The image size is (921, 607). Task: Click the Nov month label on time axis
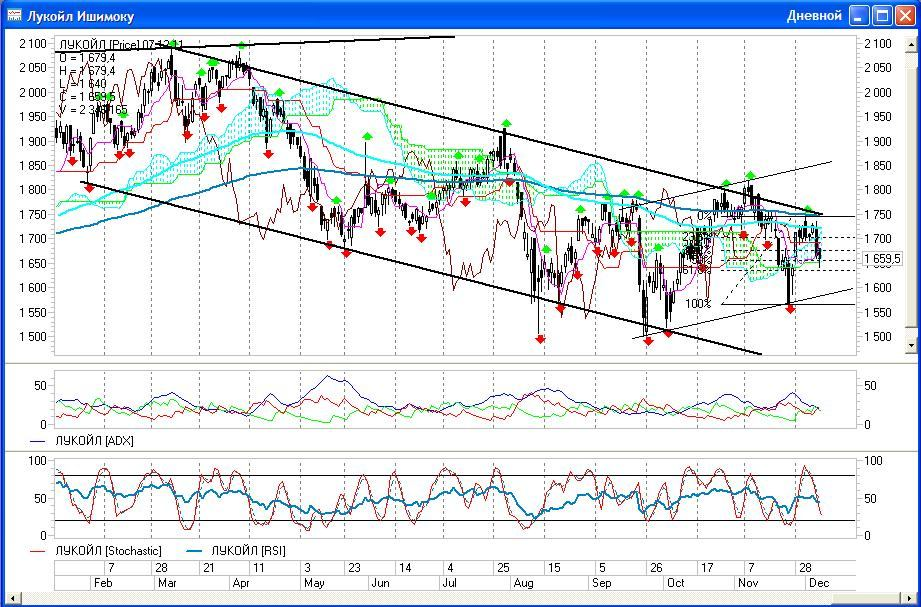click(x=748, y=583)
